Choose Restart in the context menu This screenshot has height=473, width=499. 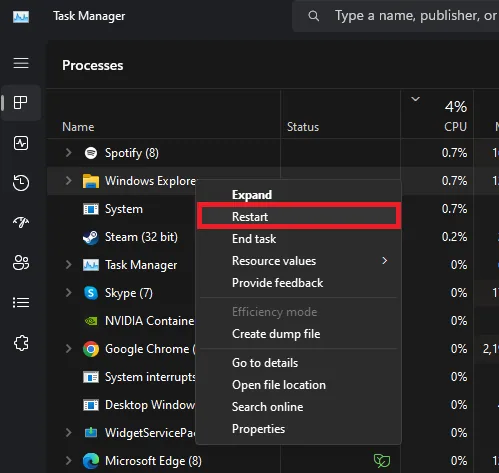click(299, 217)
